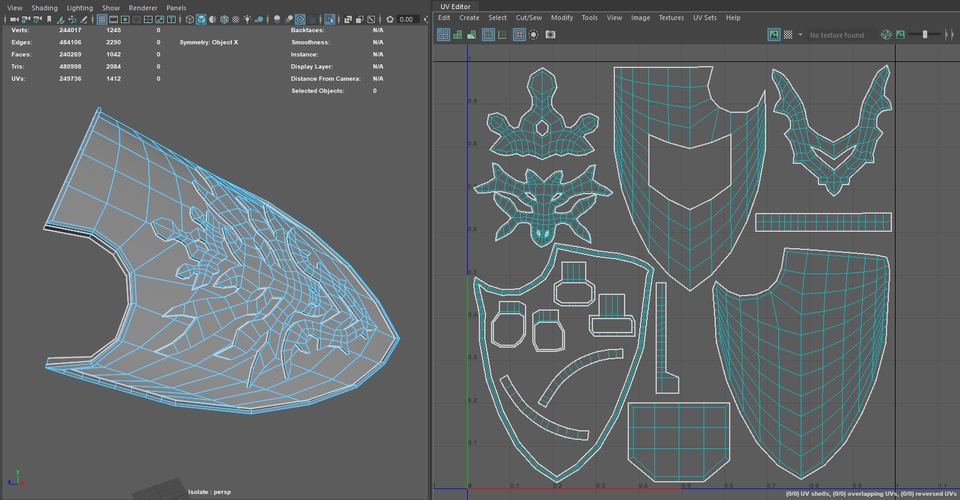Open the texture dropdown arrow near checker icon
This screenshot has height=500, width=960.
[800, 34]
